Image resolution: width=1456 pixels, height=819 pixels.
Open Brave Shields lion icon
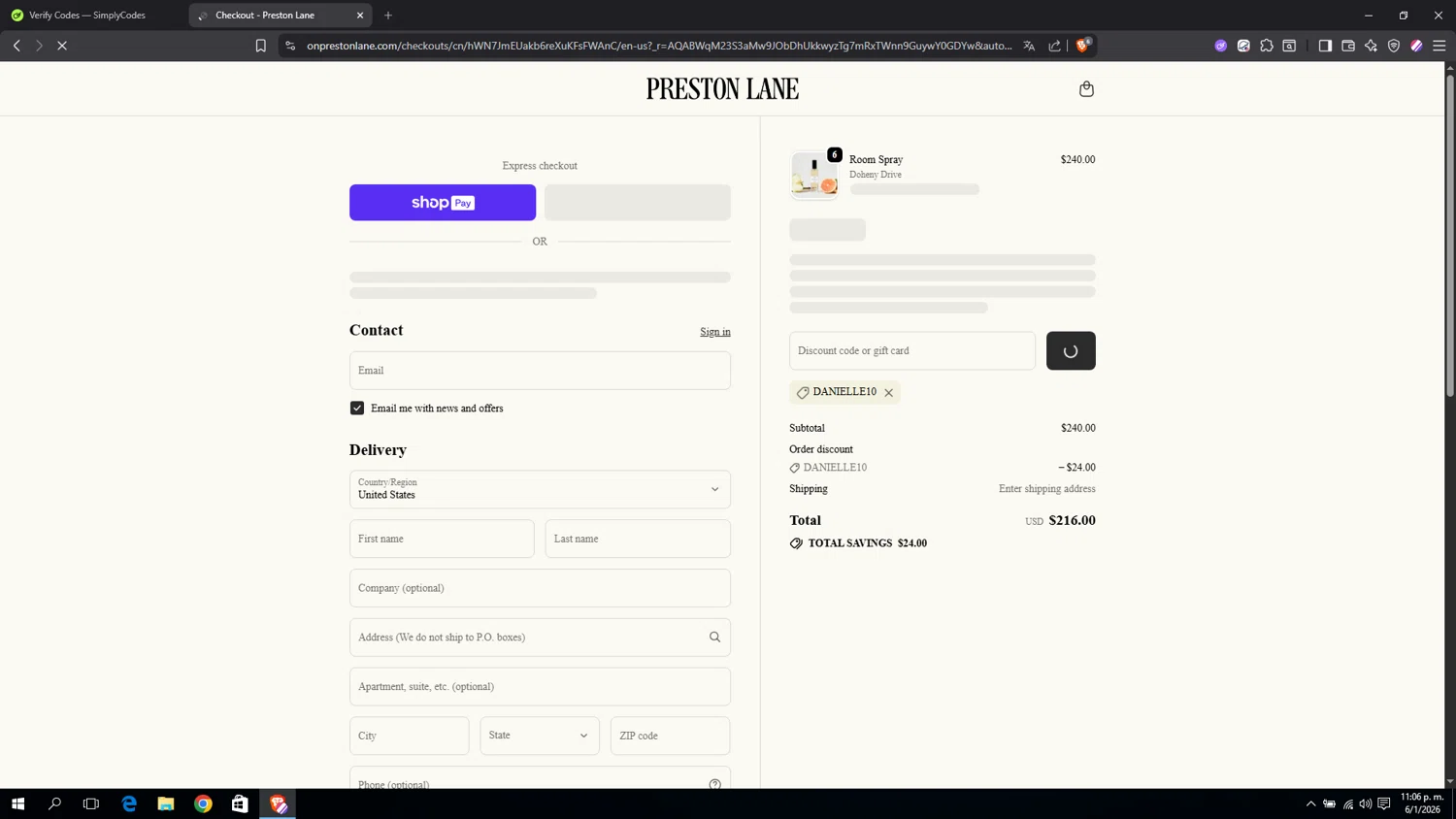[x=1083, y=45]
